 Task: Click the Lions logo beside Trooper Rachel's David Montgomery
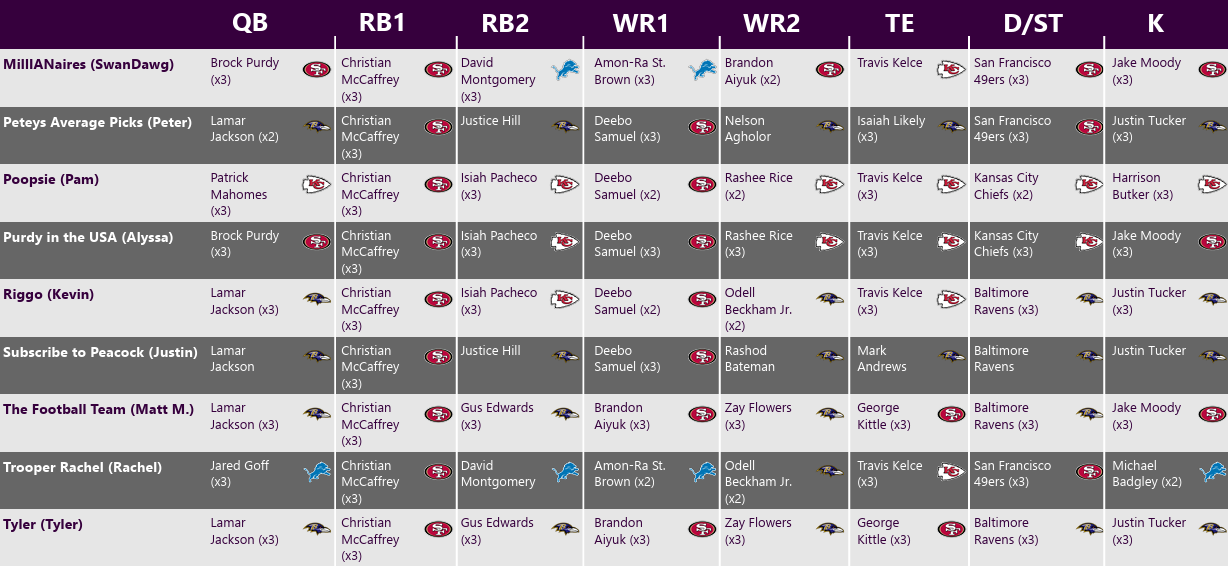click(x=566, y=472)
